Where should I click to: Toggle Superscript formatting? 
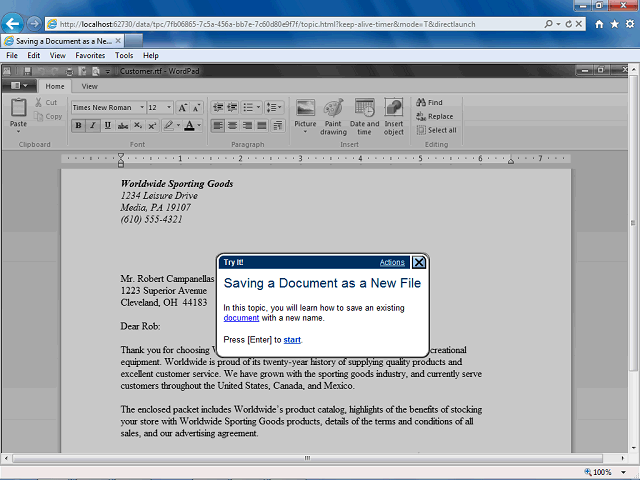point(152,126)
